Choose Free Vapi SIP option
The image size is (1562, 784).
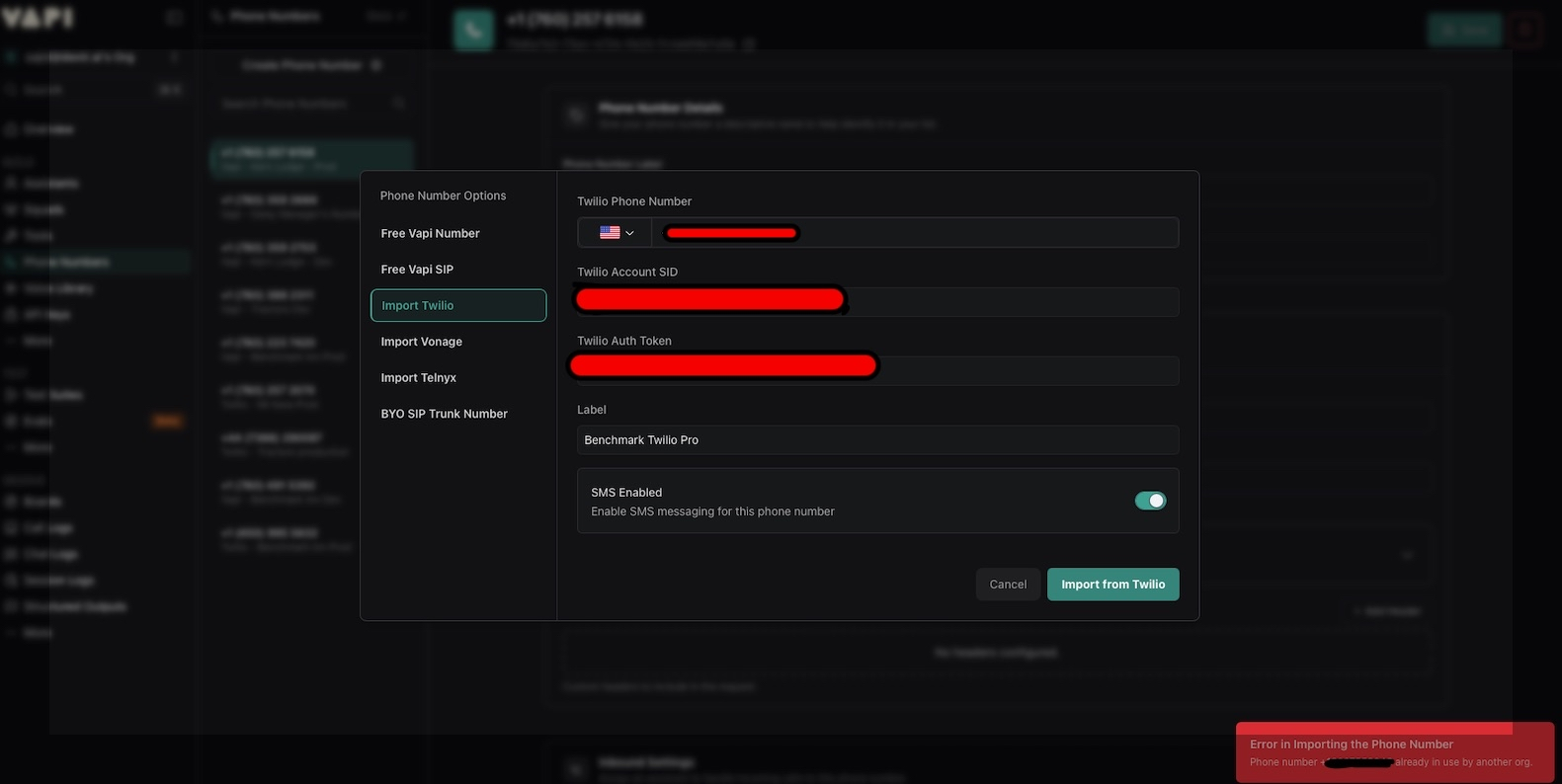(458, 270)
